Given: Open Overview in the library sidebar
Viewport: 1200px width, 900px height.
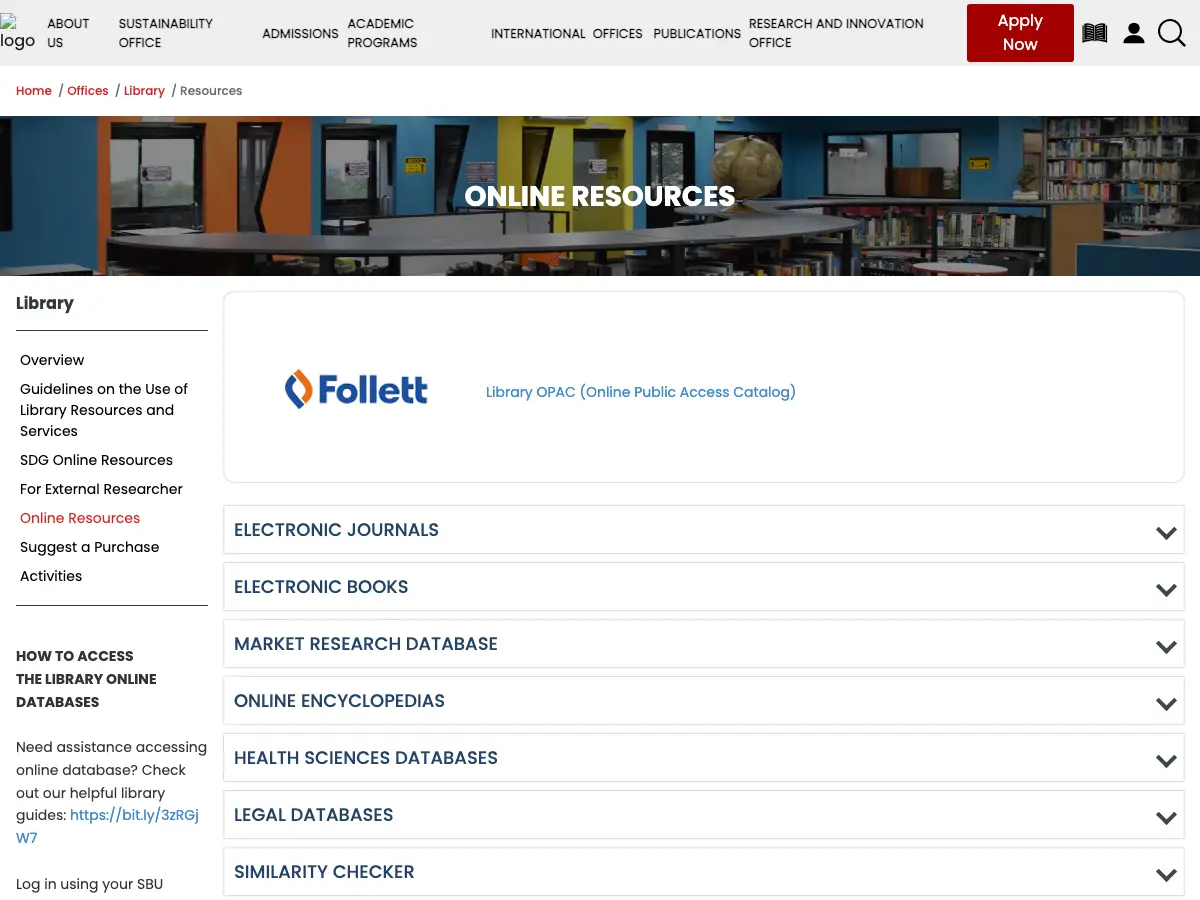Looking at the screenshot, I should click(52, 360).
